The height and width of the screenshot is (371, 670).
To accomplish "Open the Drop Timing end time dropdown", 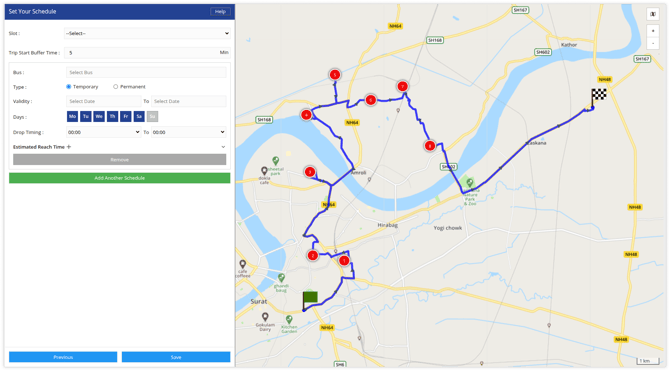I will pos(188,132).
